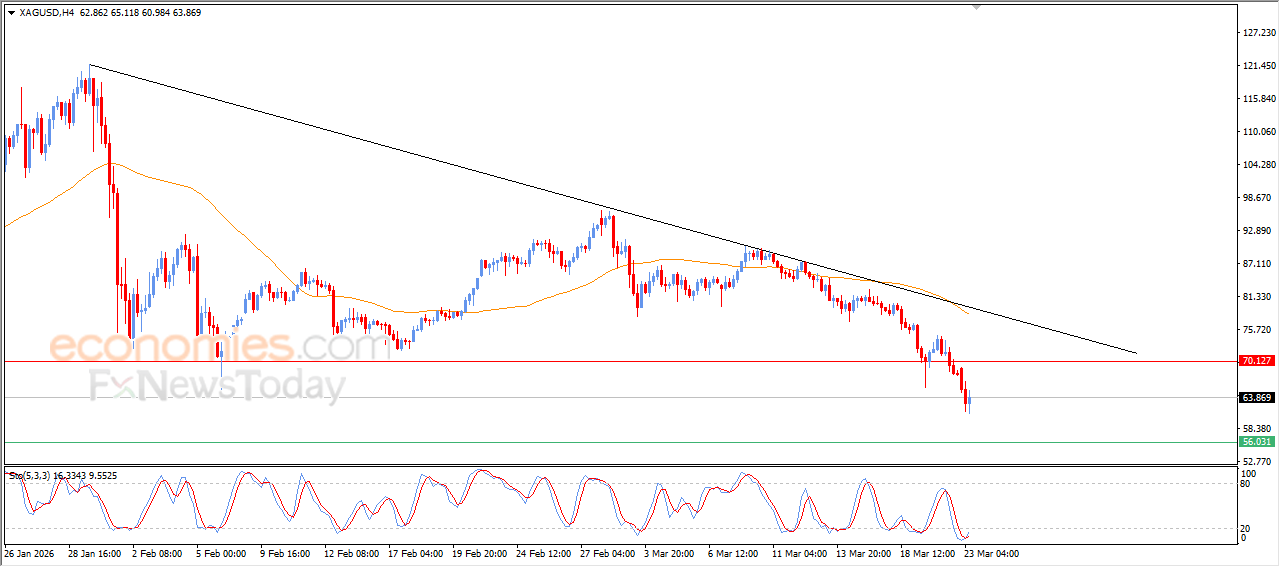The image size is (1280, 567).
Task: Click the 75.720 price axis value
Action: (x=1257, y=330)
